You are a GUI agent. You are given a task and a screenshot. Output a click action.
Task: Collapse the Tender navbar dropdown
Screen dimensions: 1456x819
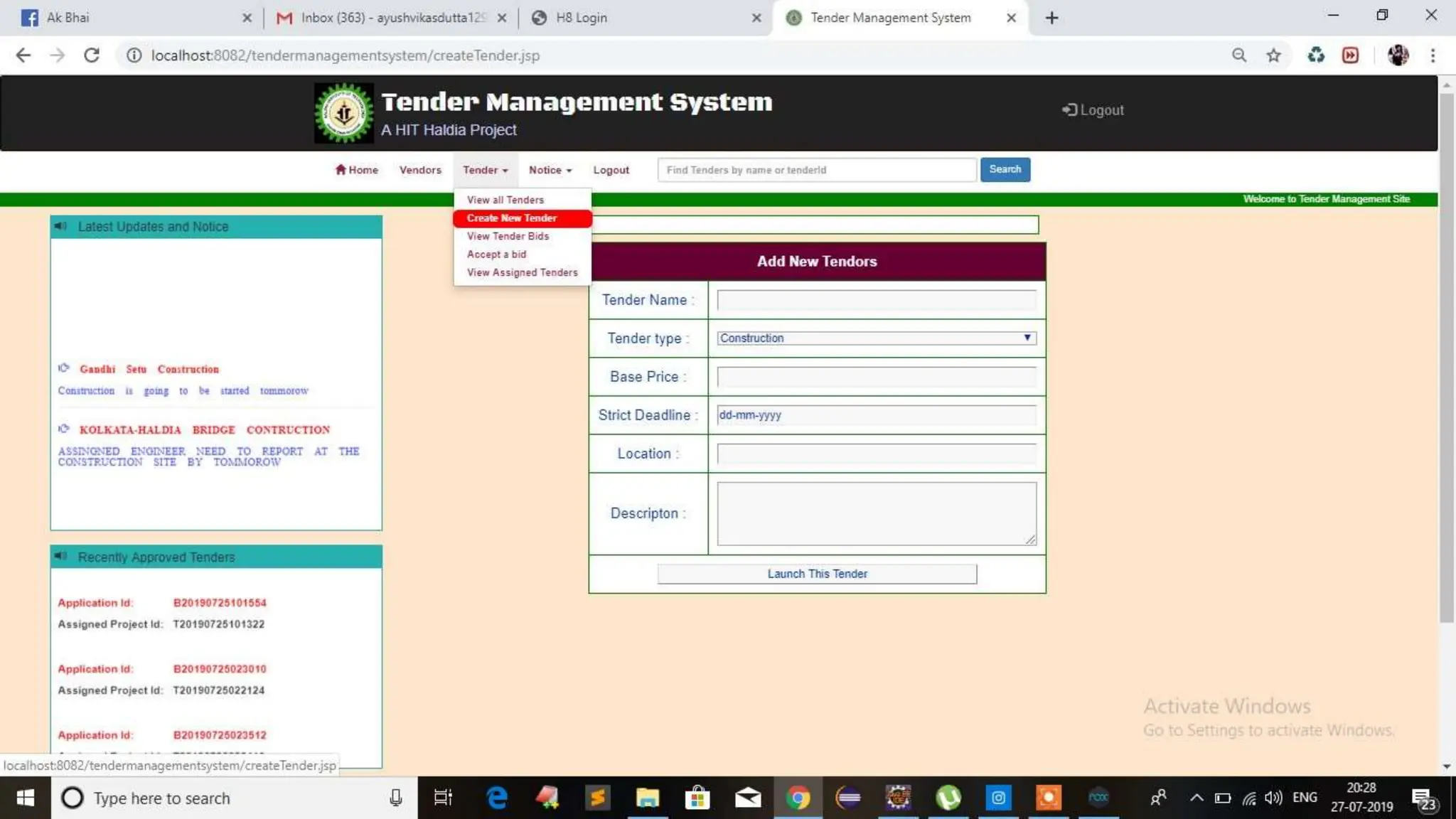point(485,170)
